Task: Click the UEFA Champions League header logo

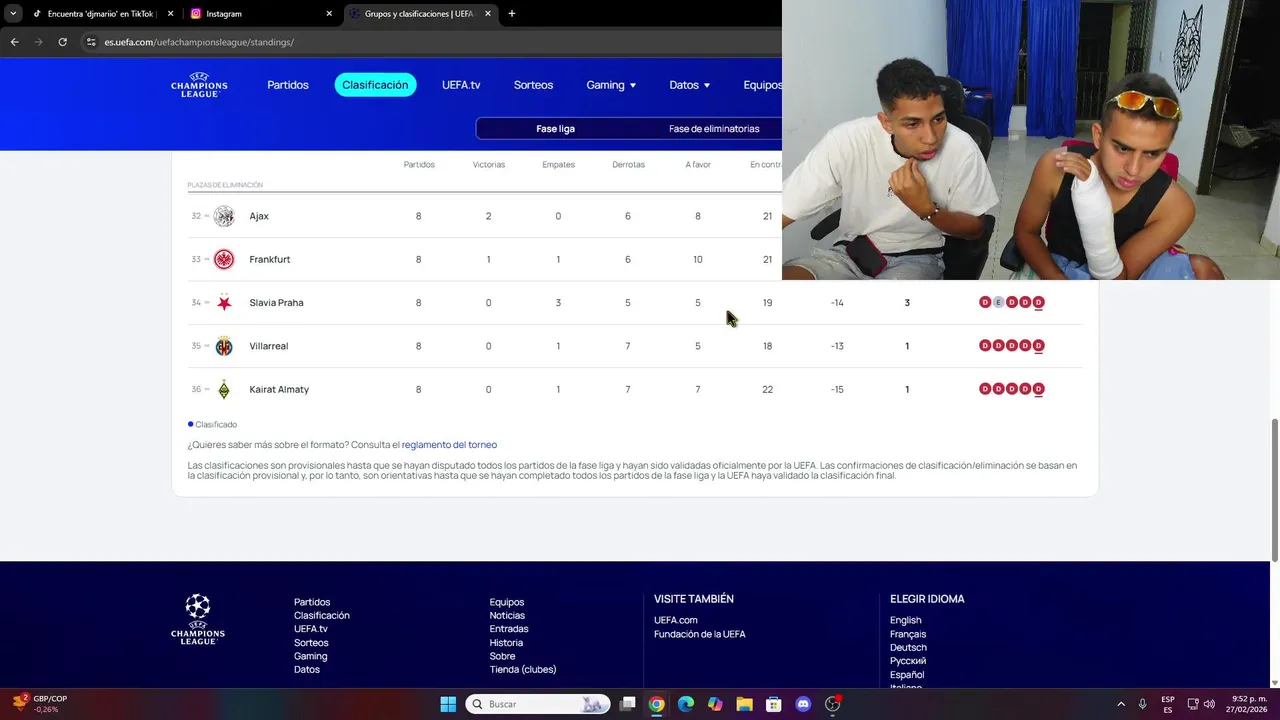Action: coord(199,85)
